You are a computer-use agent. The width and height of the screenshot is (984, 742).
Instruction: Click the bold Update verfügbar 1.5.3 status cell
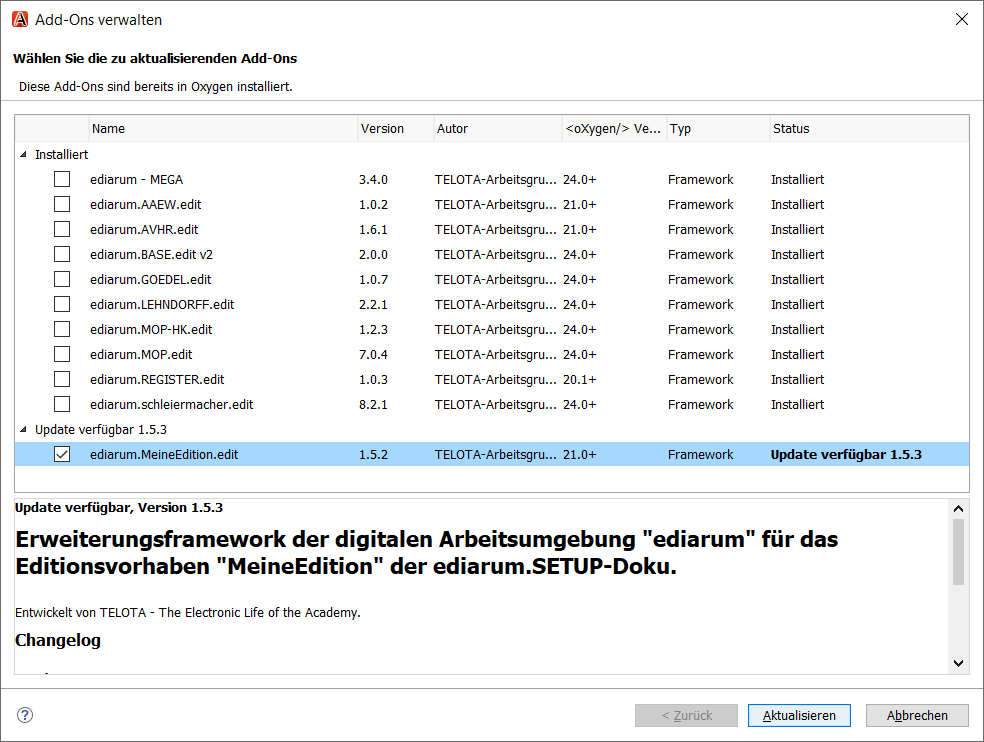tap(846, 454)
